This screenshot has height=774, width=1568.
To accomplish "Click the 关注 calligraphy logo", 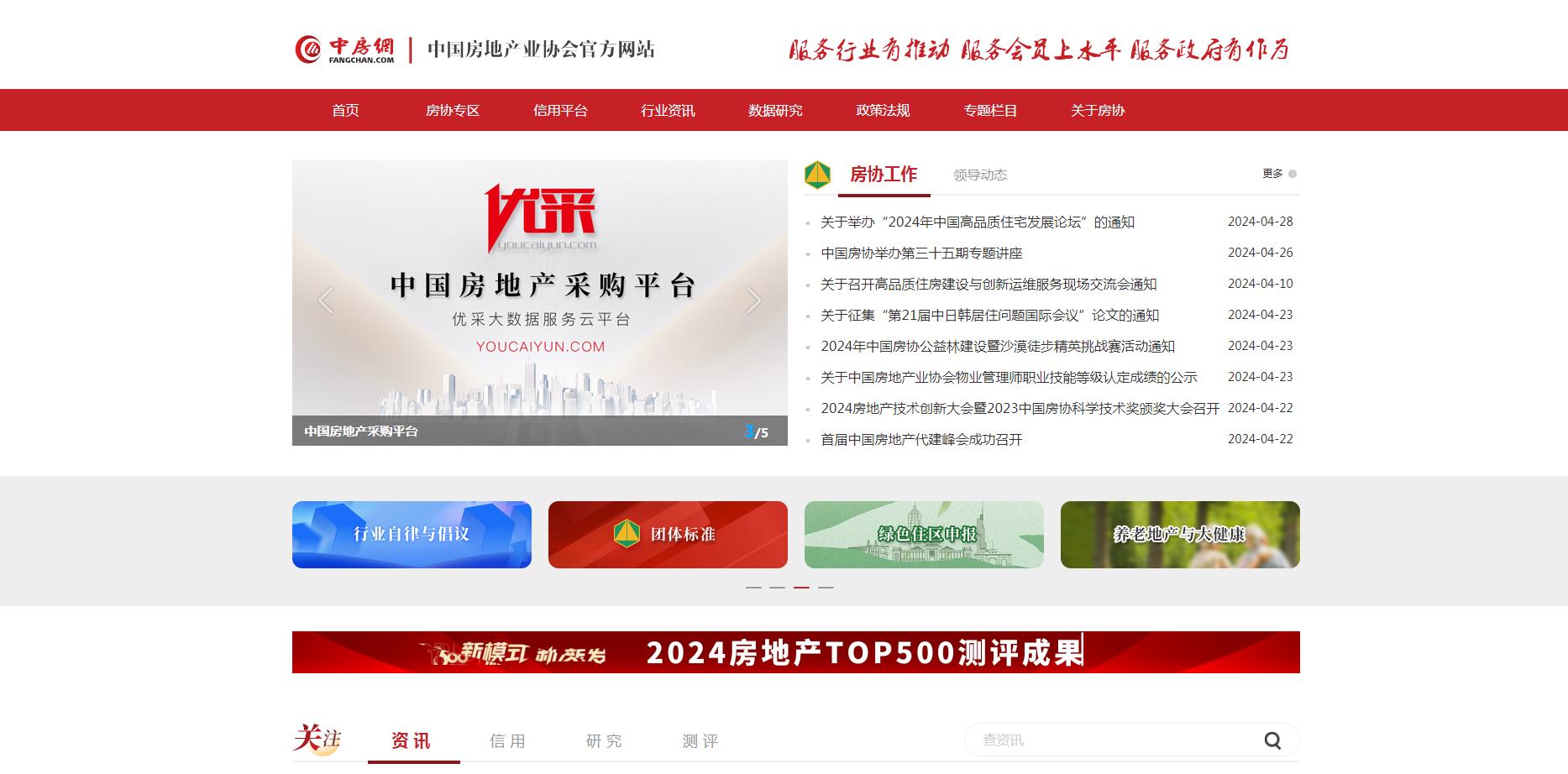I will coord(317,740).
